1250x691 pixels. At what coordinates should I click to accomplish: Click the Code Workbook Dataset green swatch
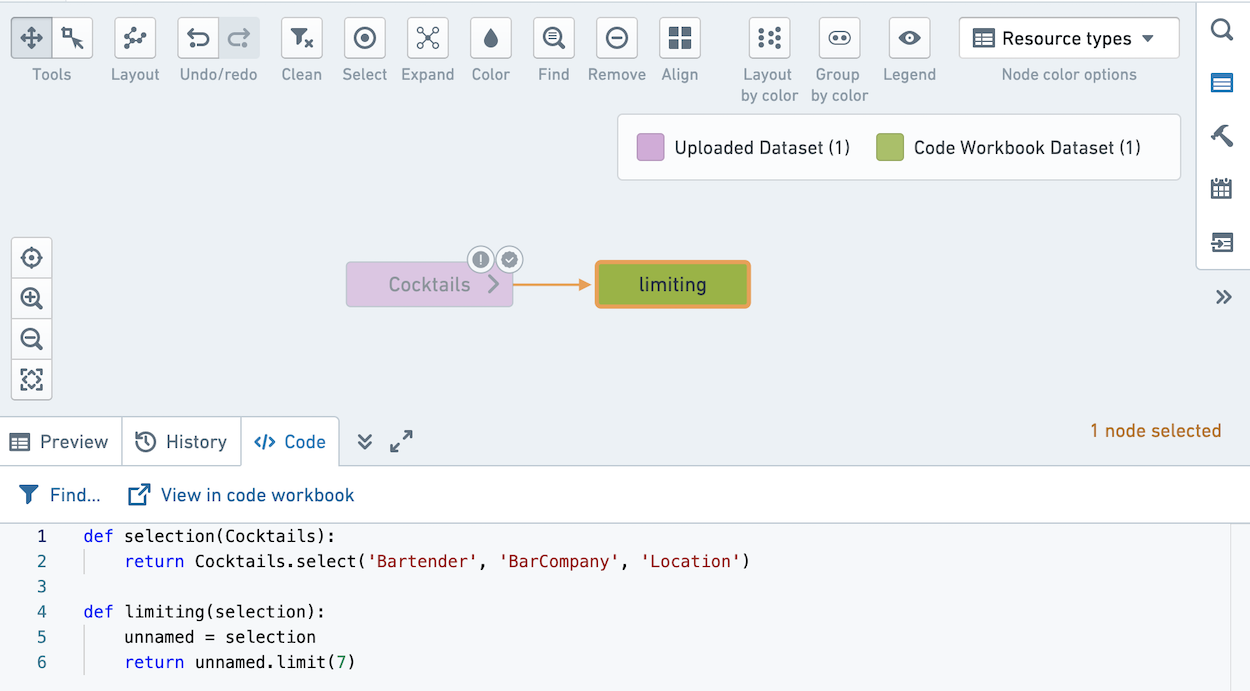tap(890, 148)
